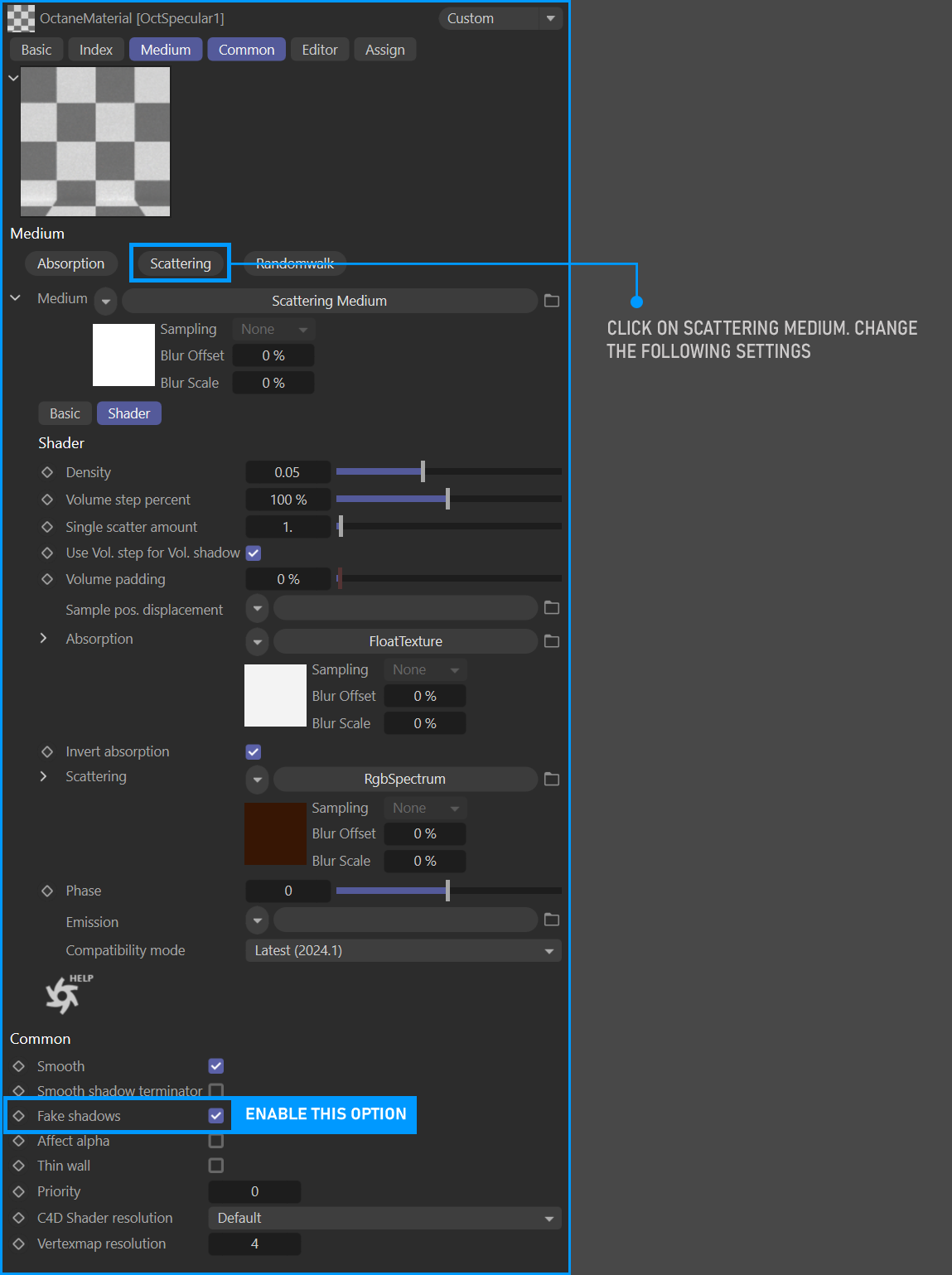Click the OctaneMaterial checkerboard icon
The height and width of the screenshot is (1275, 952).
click(x=21, y=18)
